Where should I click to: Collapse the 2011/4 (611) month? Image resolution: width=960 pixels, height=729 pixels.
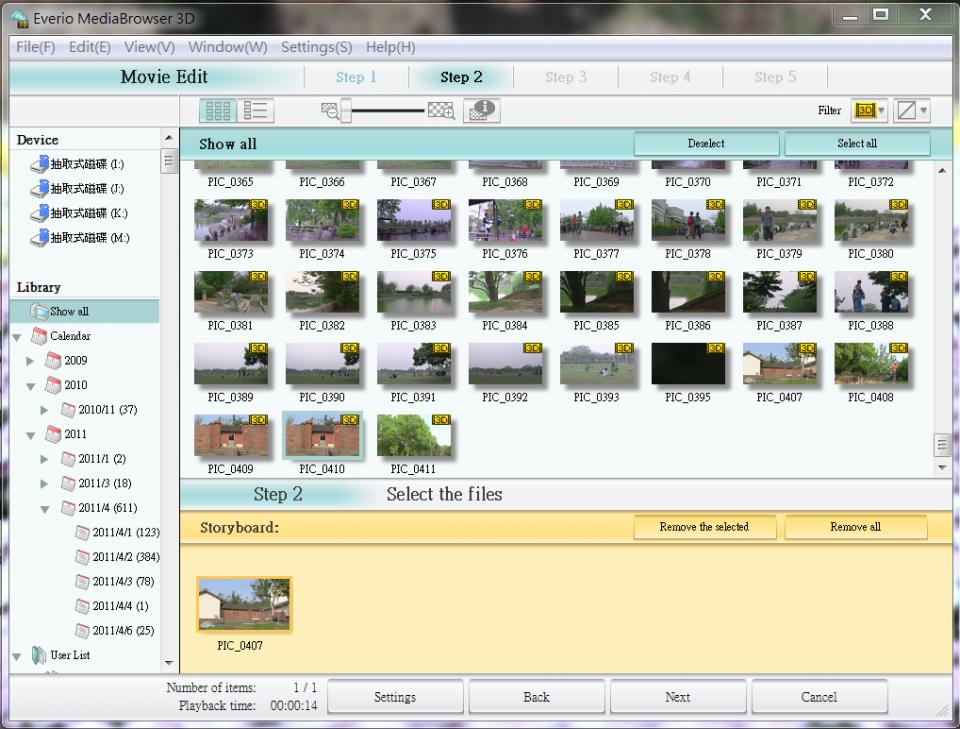(x=45, y=508)
